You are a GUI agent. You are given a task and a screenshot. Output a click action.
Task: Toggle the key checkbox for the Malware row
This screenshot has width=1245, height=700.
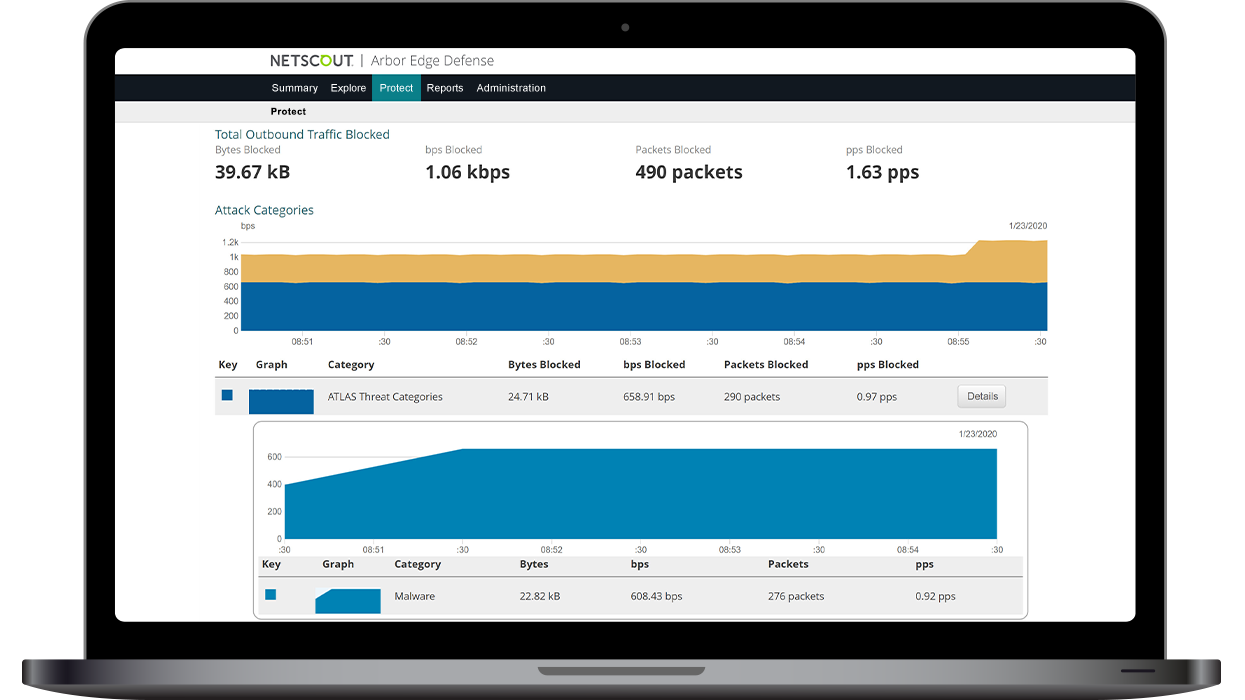coord(268,594)
